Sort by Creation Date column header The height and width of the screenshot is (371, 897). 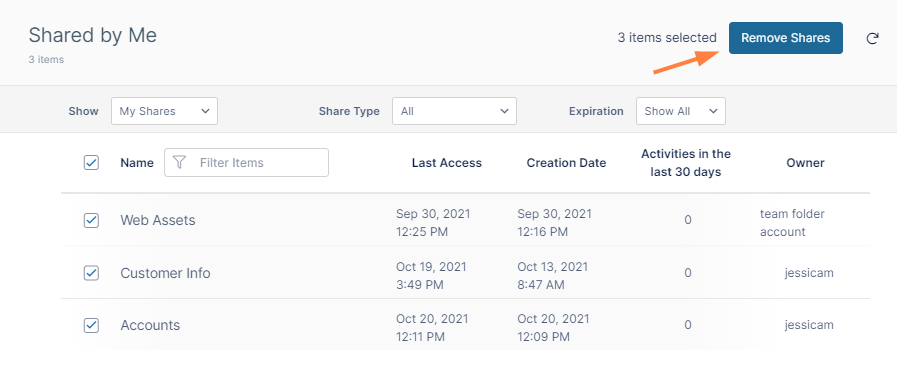click(566, 163)
